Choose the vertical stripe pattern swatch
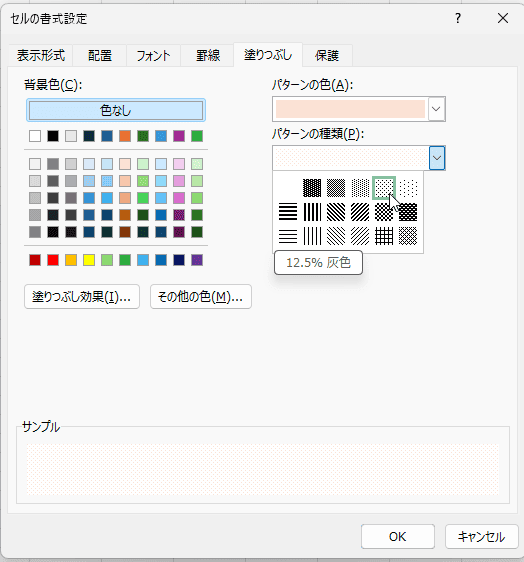524x562 pixels. tap(312, 212)
